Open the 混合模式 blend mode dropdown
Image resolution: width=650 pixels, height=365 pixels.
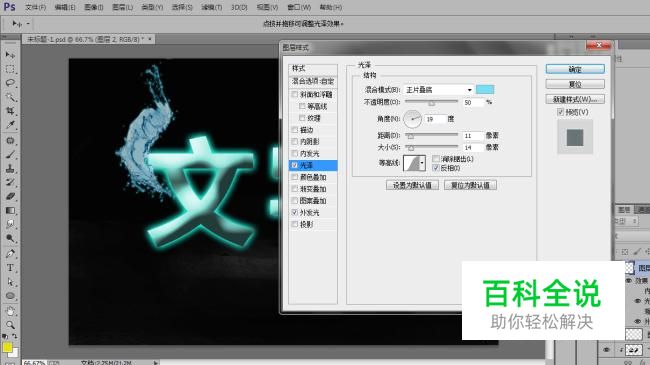tap(439, 90)
